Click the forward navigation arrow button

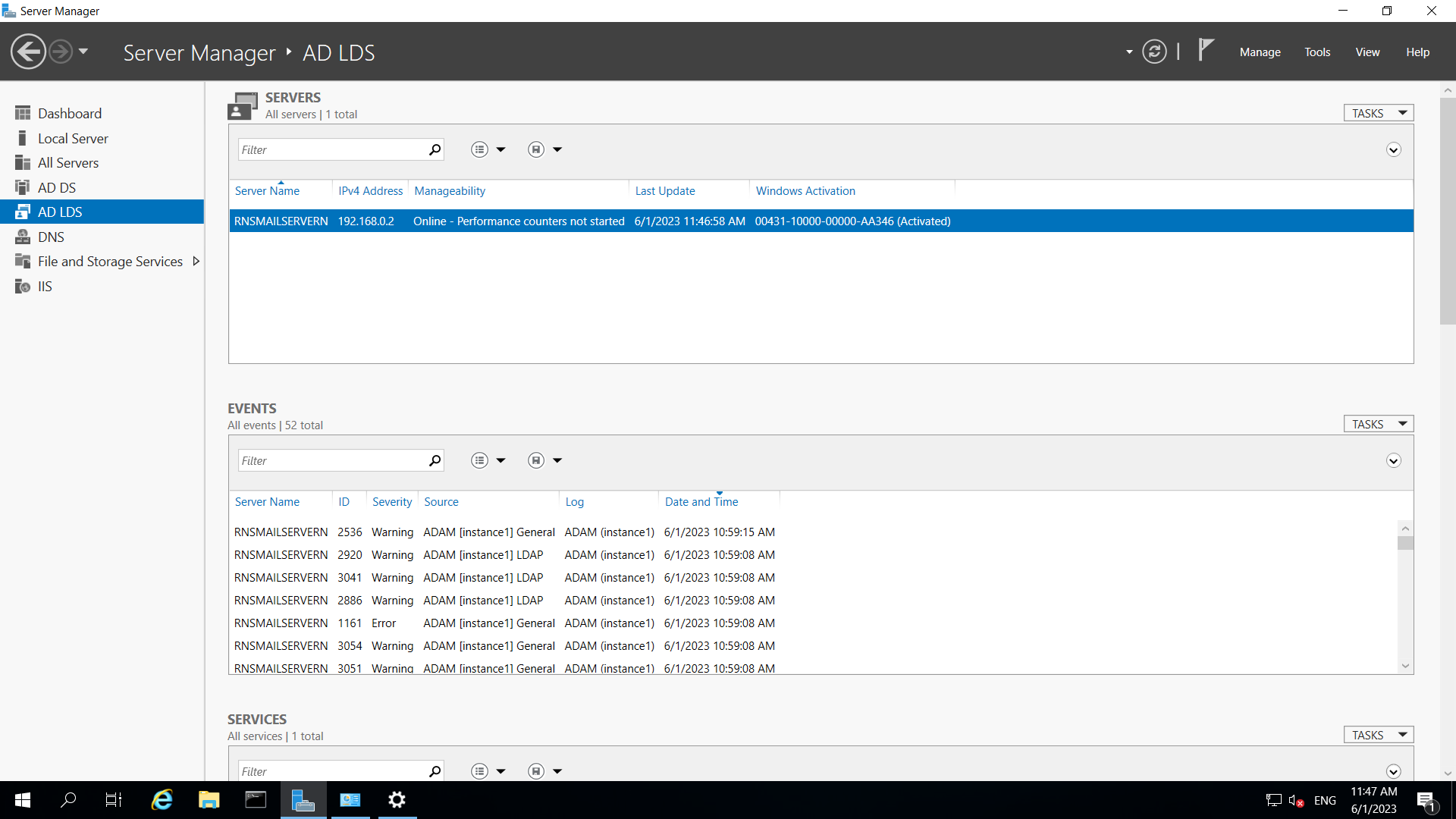[x=61, y=52]
